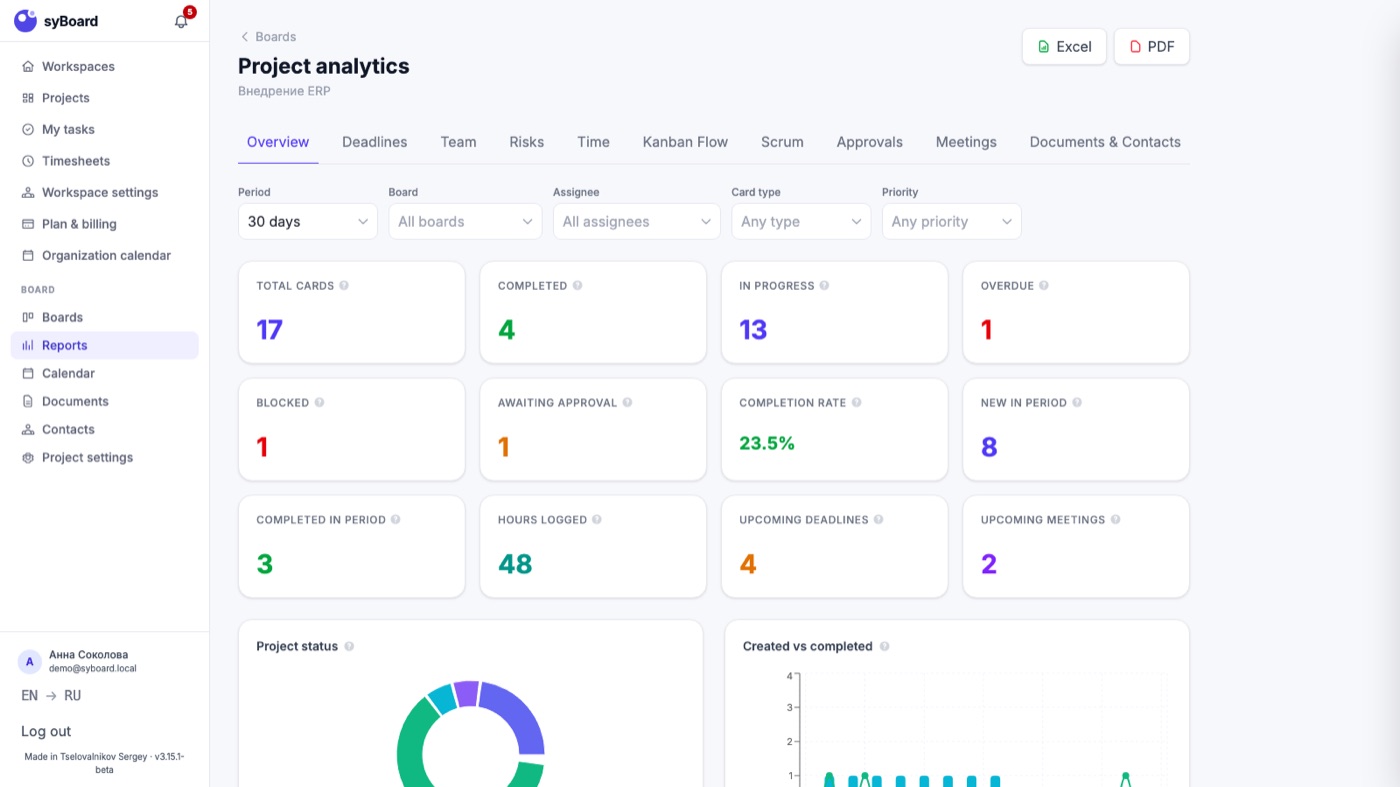This screenshot has height=787, width=1400.
Task: Open My tasks in sidebar
Action: pos(105,130)
